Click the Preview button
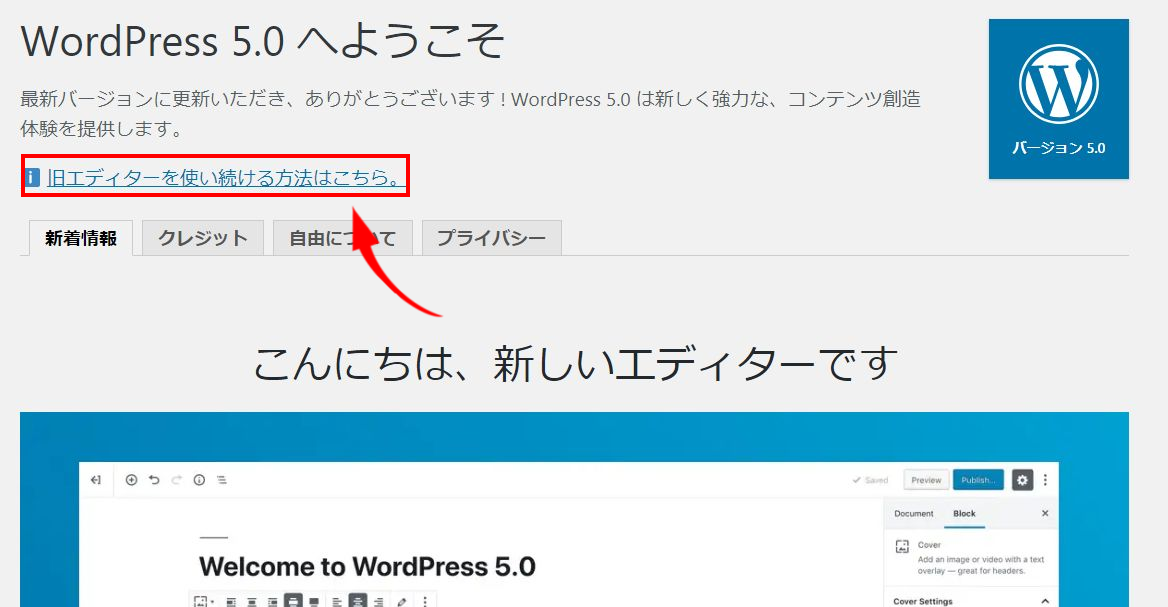This screenshot has width=1168, height=607. pos(926,480)
